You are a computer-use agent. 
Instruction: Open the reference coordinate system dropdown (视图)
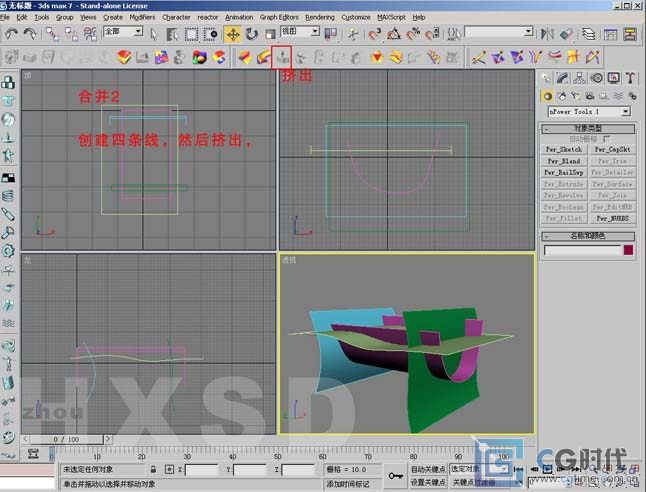pyautogui.click(x=300, y=31)
